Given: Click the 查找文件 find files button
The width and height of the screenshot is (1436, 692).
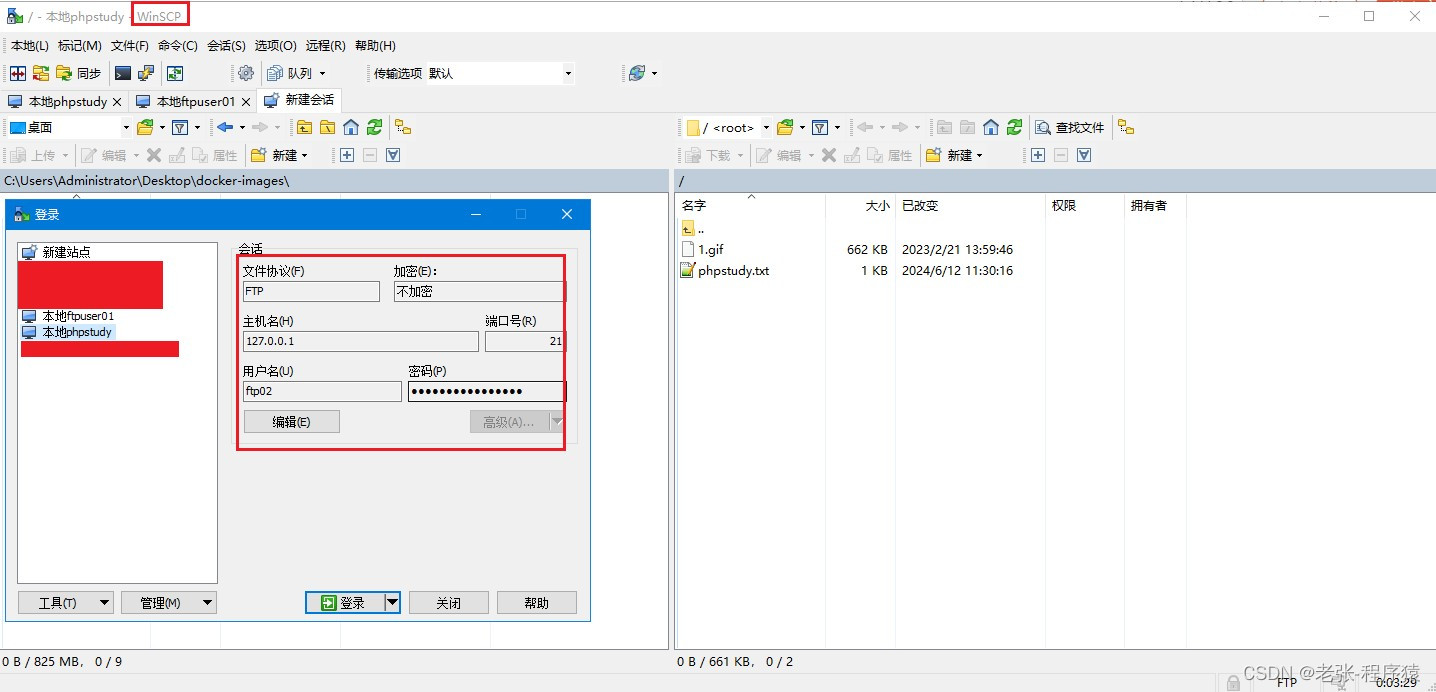Looking at the screenshot, I should [x=1070, y=127].
